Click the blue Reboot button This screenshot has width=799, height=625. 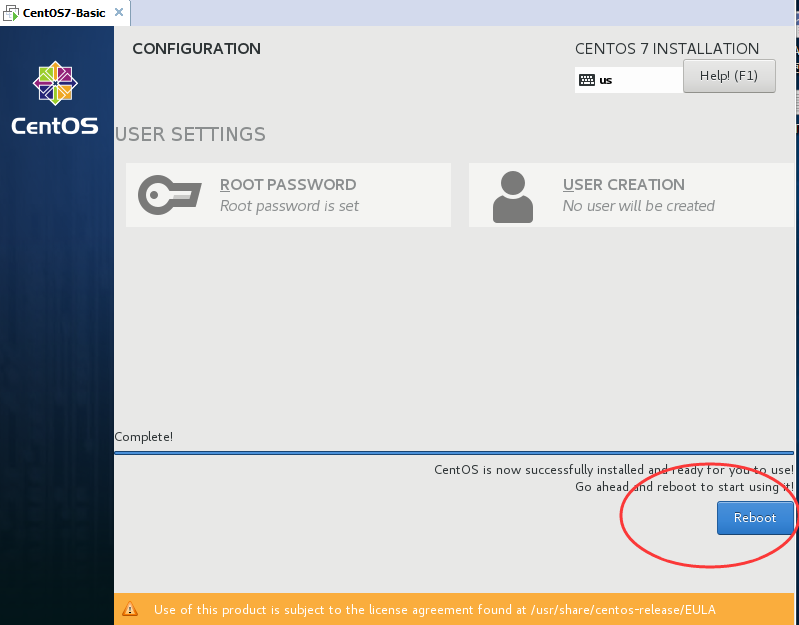click(x=755, y=518)
